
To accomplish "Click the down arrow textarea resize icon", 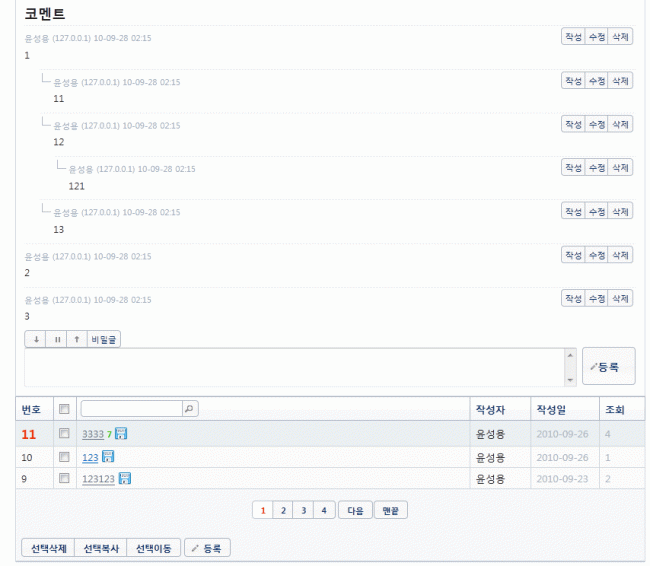I will pyautogui.click(x=36, y=340).
